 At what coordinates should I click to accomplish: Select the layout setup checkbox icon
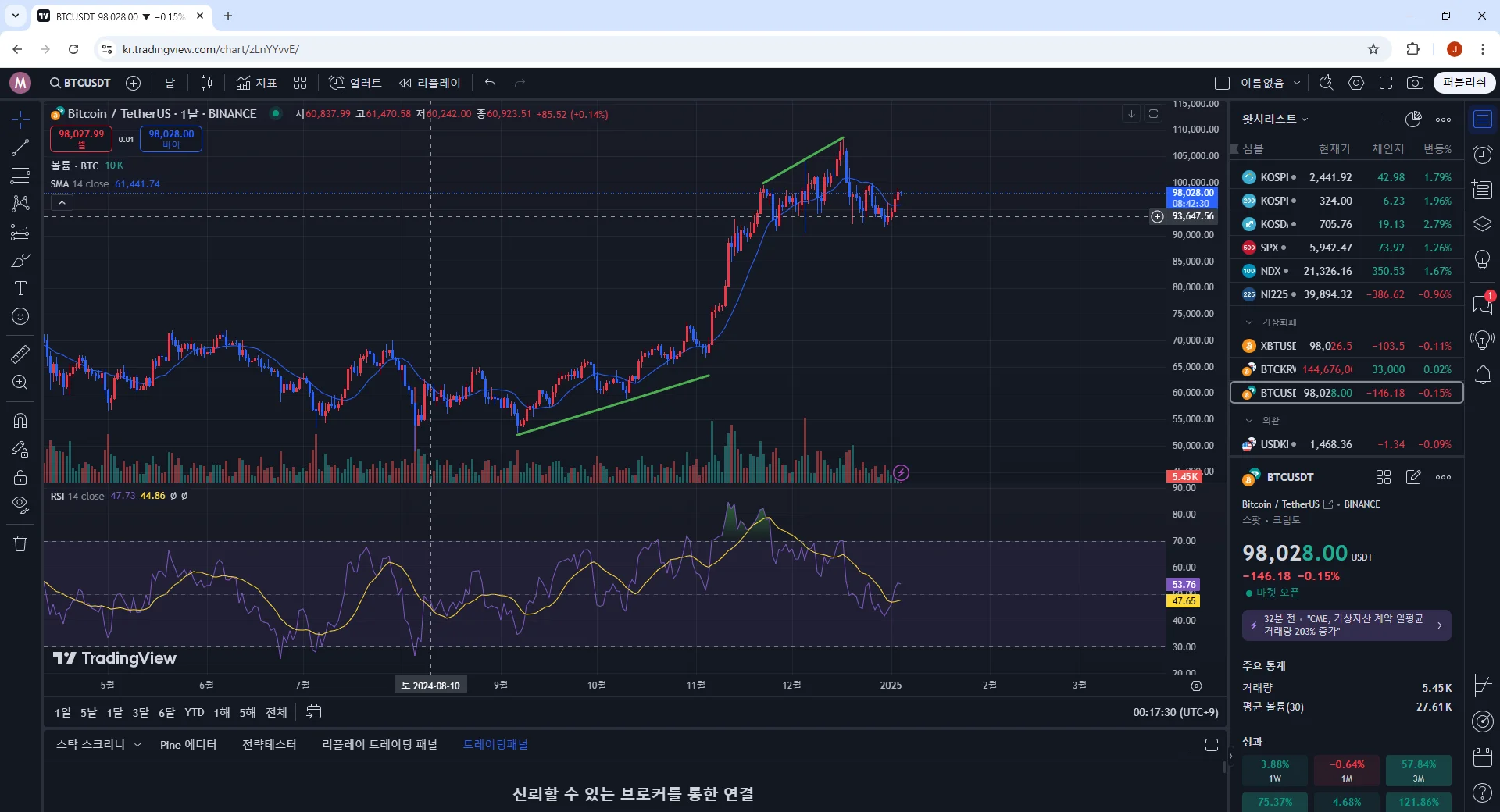1223,83
